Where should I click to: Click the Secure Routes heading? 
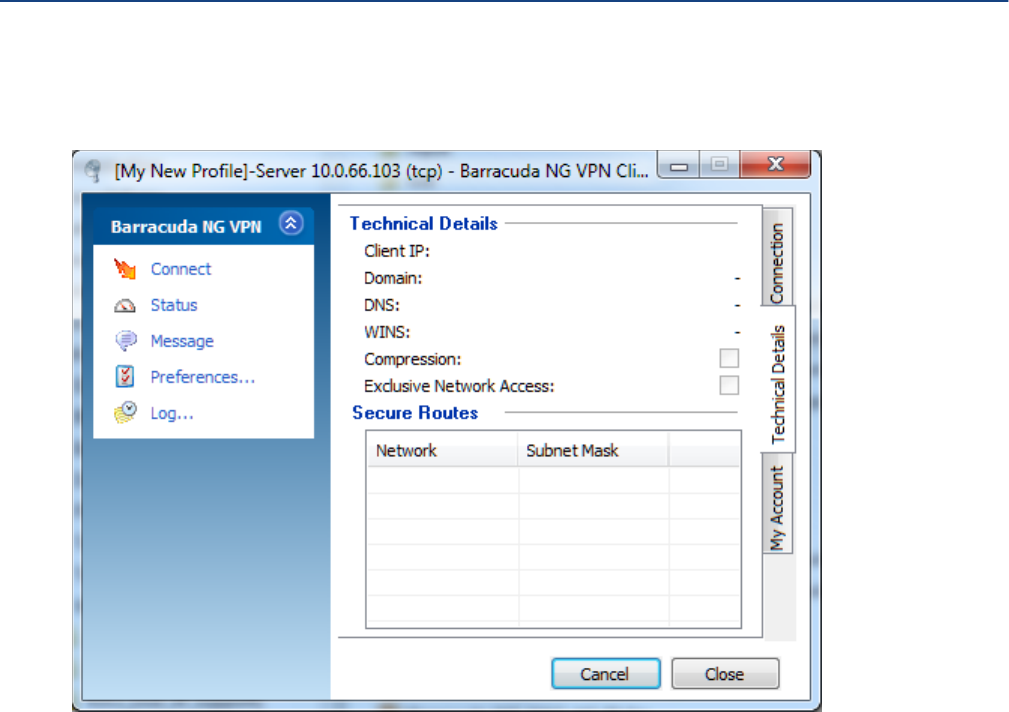point(415,413)
